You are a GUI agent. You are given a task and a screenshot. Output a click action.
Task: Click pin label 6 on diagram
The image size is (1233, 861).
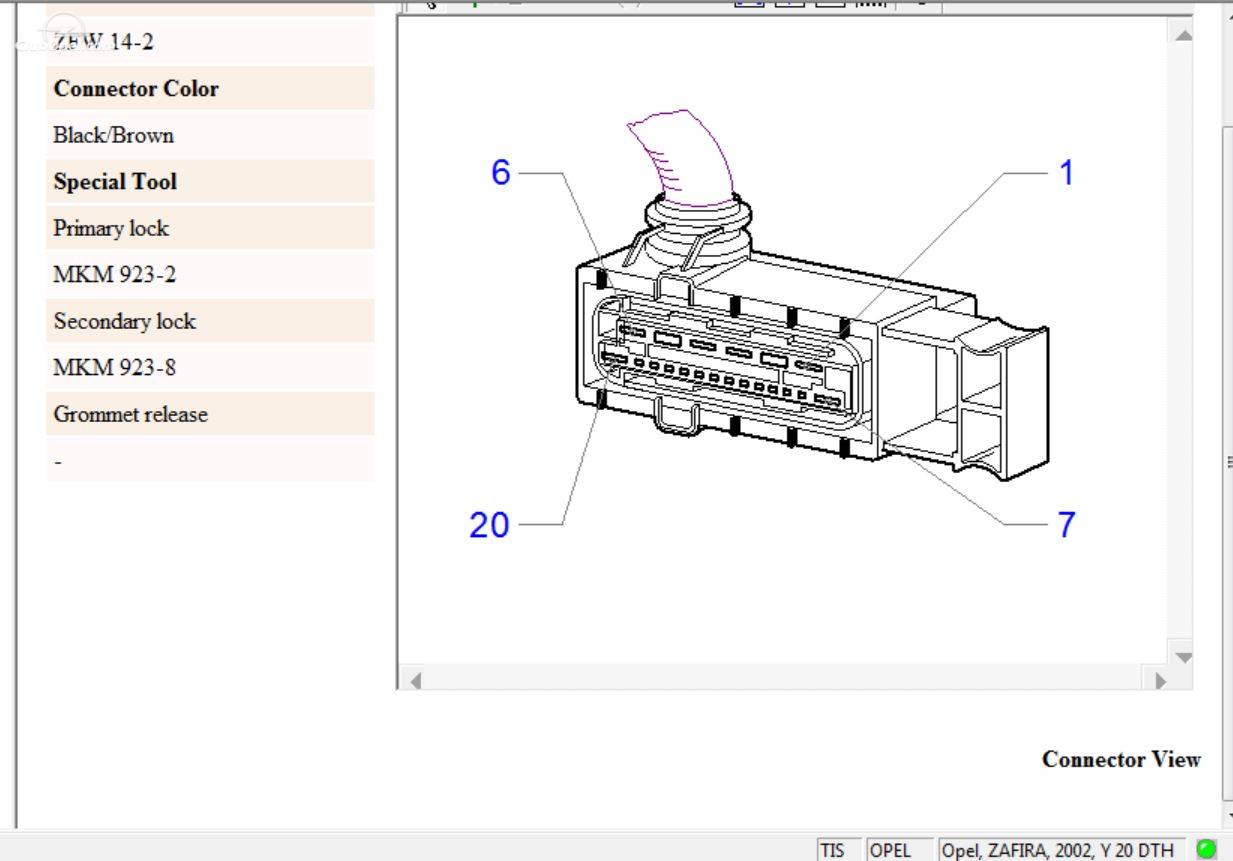click(x=500, y=172)
